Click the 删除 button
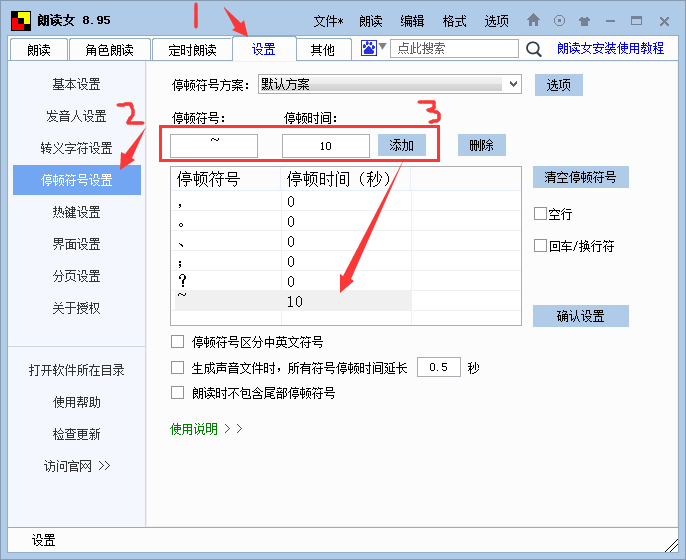 (x=482, y=145)
